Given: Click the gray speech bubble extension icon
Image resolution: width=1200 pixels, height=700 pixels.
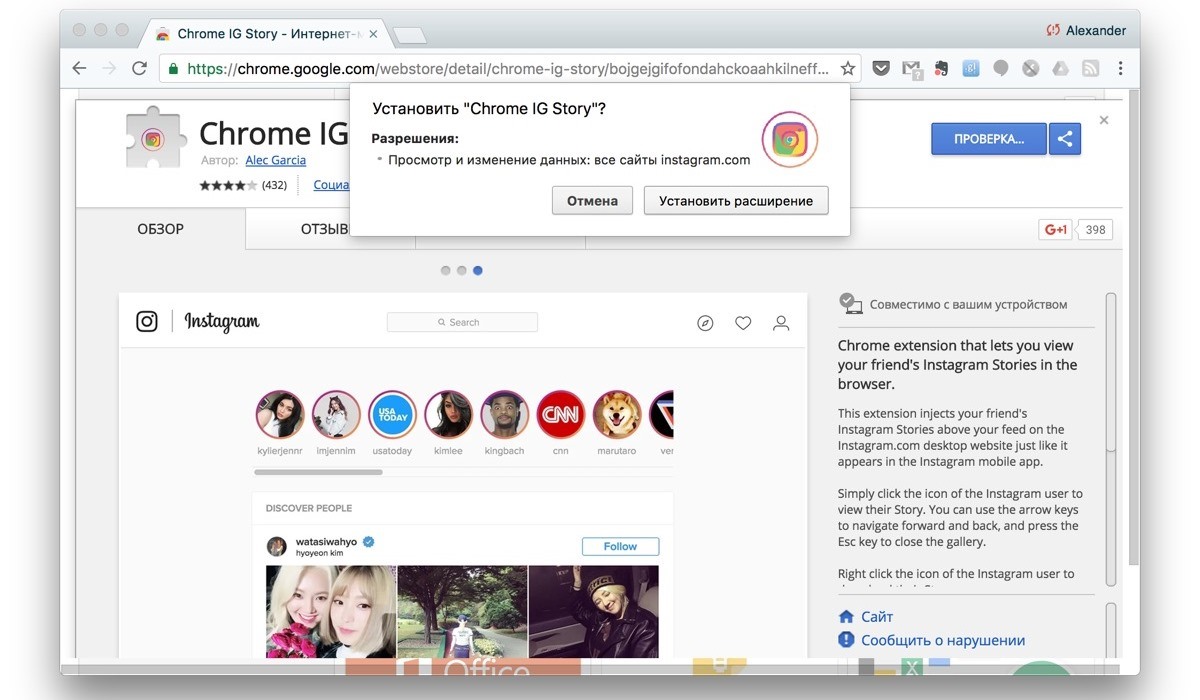Looking at the screenshot, I should click(x=1000, y=69).
